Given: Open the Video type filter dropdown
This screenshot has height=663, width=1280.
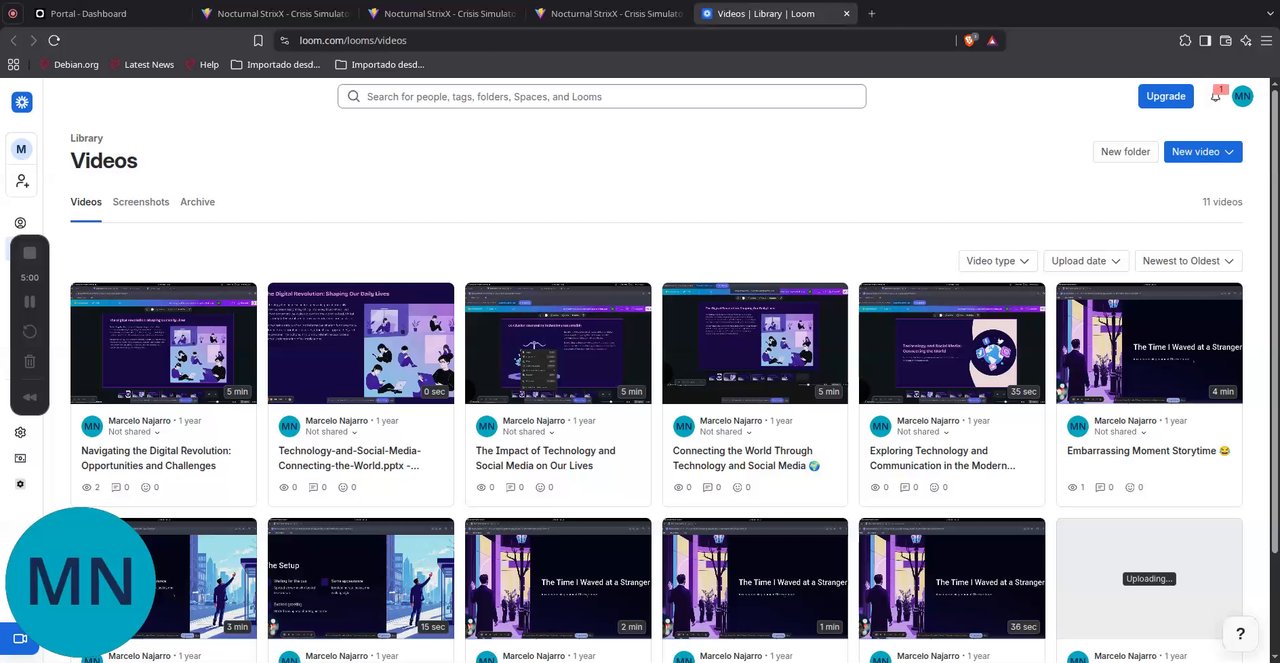Looking at the screenshot, I should pyautogui.click(x=998, y=261).
